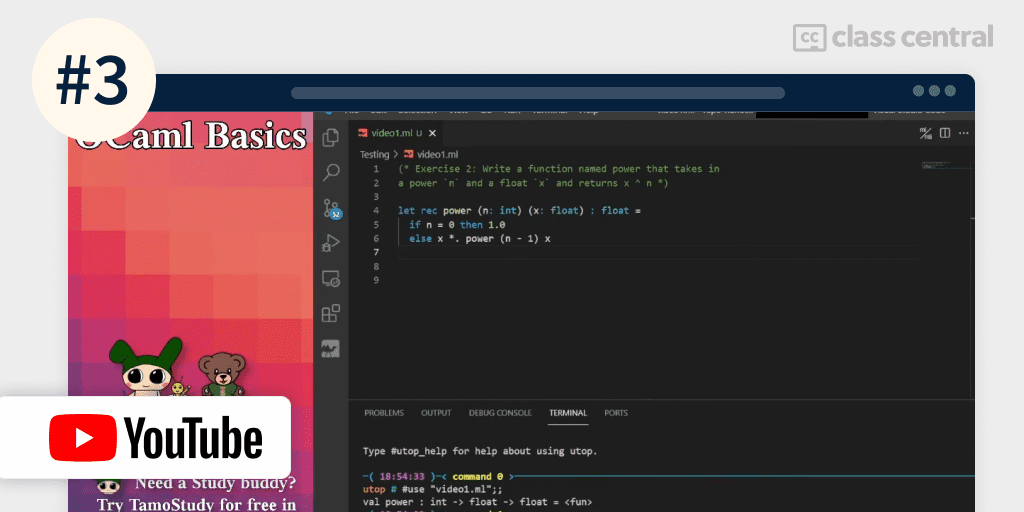
Task: Click the YouTube logo badge
Action: coord(145,438)
